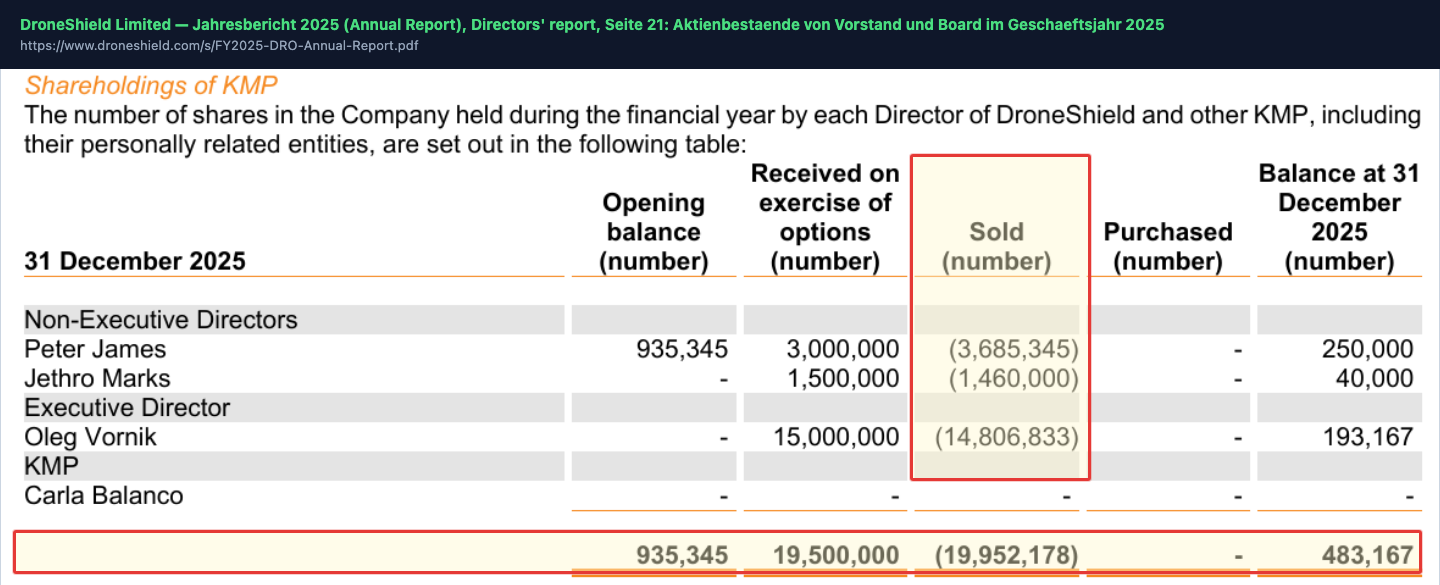The height and width of the screenshot is (585, 1440).
Task: Click the 'Balance at 31 December 2025' header
Action: [1339, 217]
